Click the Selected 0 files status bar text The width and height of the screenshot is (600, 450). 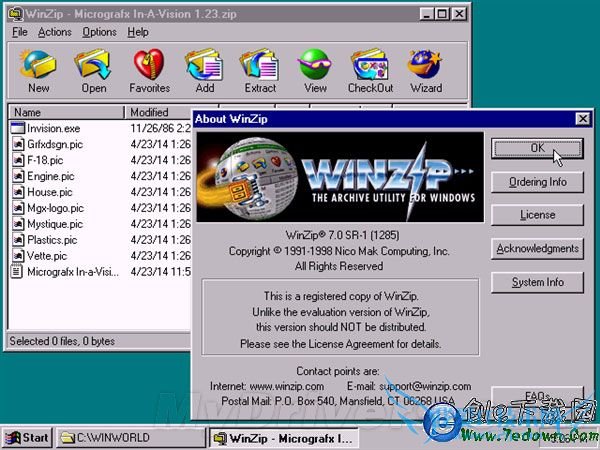click(62, 341)
